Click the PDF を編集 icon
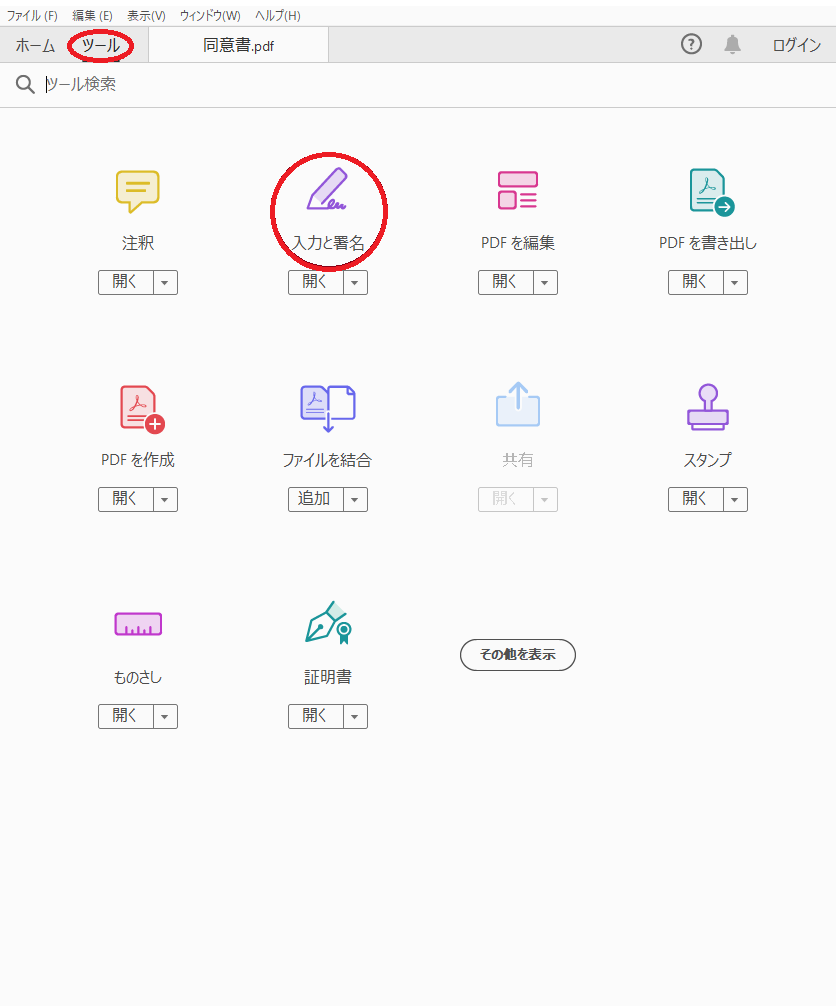The height and width of the screenshot is (1006, 836). coord(517,190)
